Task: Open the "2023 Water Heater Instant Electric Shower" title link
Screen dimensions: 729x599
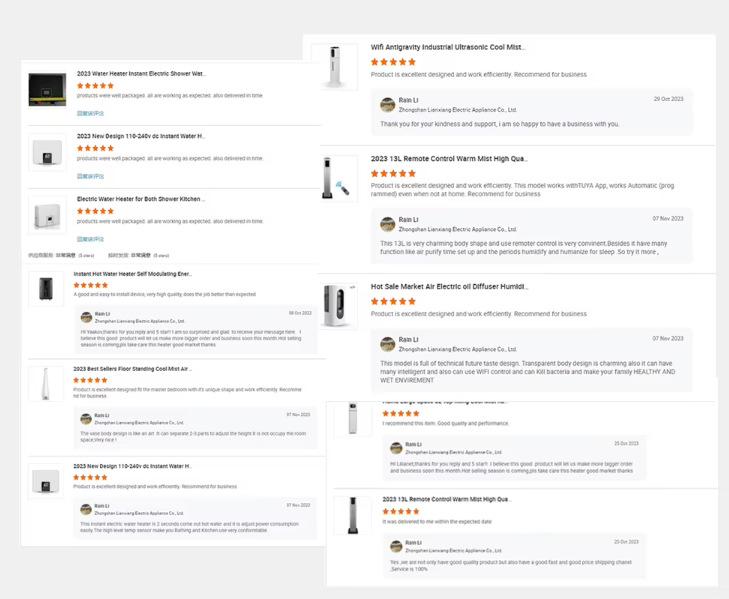Action: pyautogui.click(x=140, y=74)
